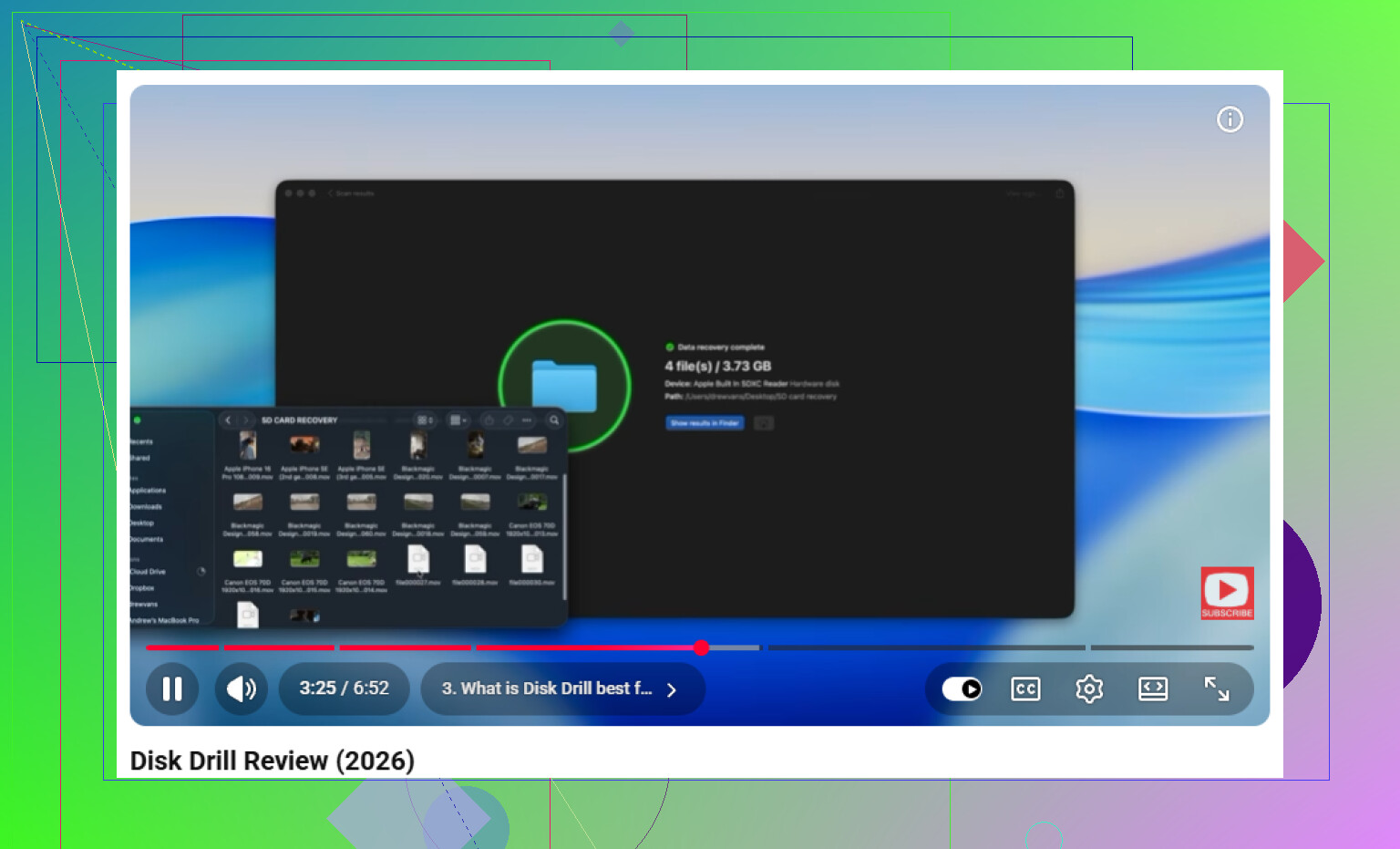Click the 'Disk Drill Review (2026)' title
Viewport: 1400px width, 849px height.
273,761
